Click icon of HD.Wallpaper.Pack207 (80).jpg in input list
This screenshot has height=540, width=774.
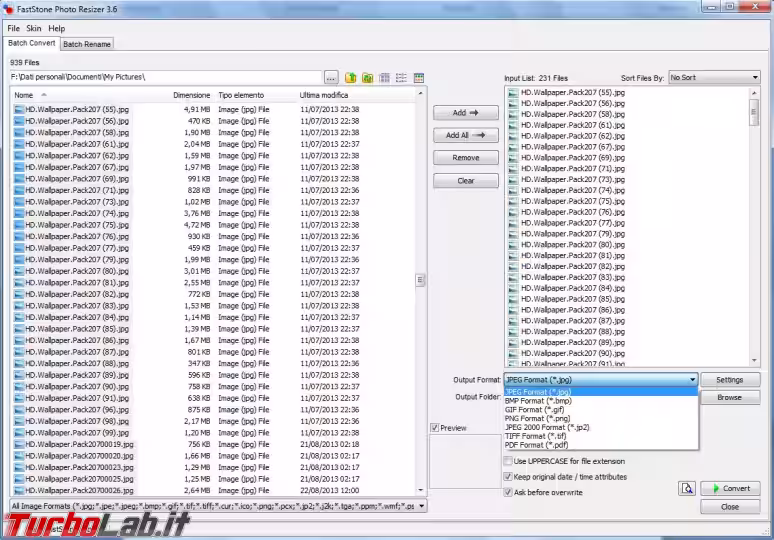coord(513,244)
